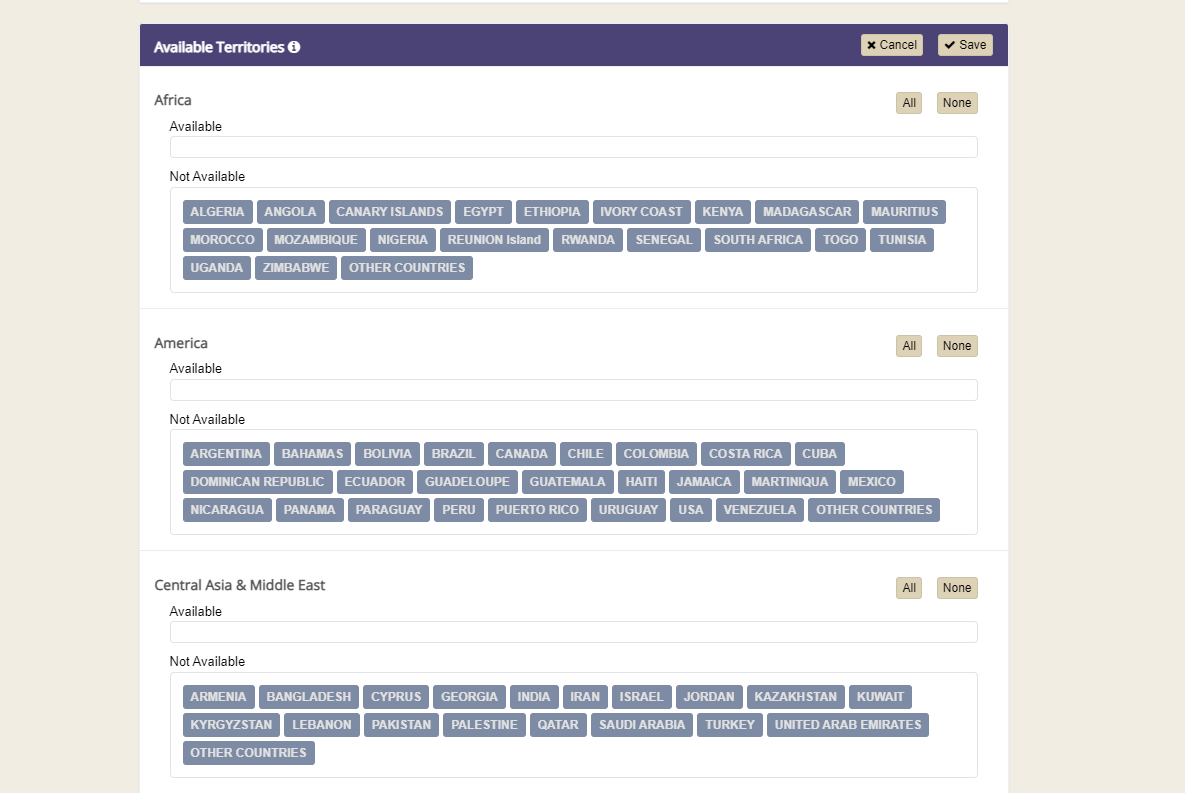
Task: Pick OTHER COUNTRIES tag under Africa
Action: click(x=406, y=268)
